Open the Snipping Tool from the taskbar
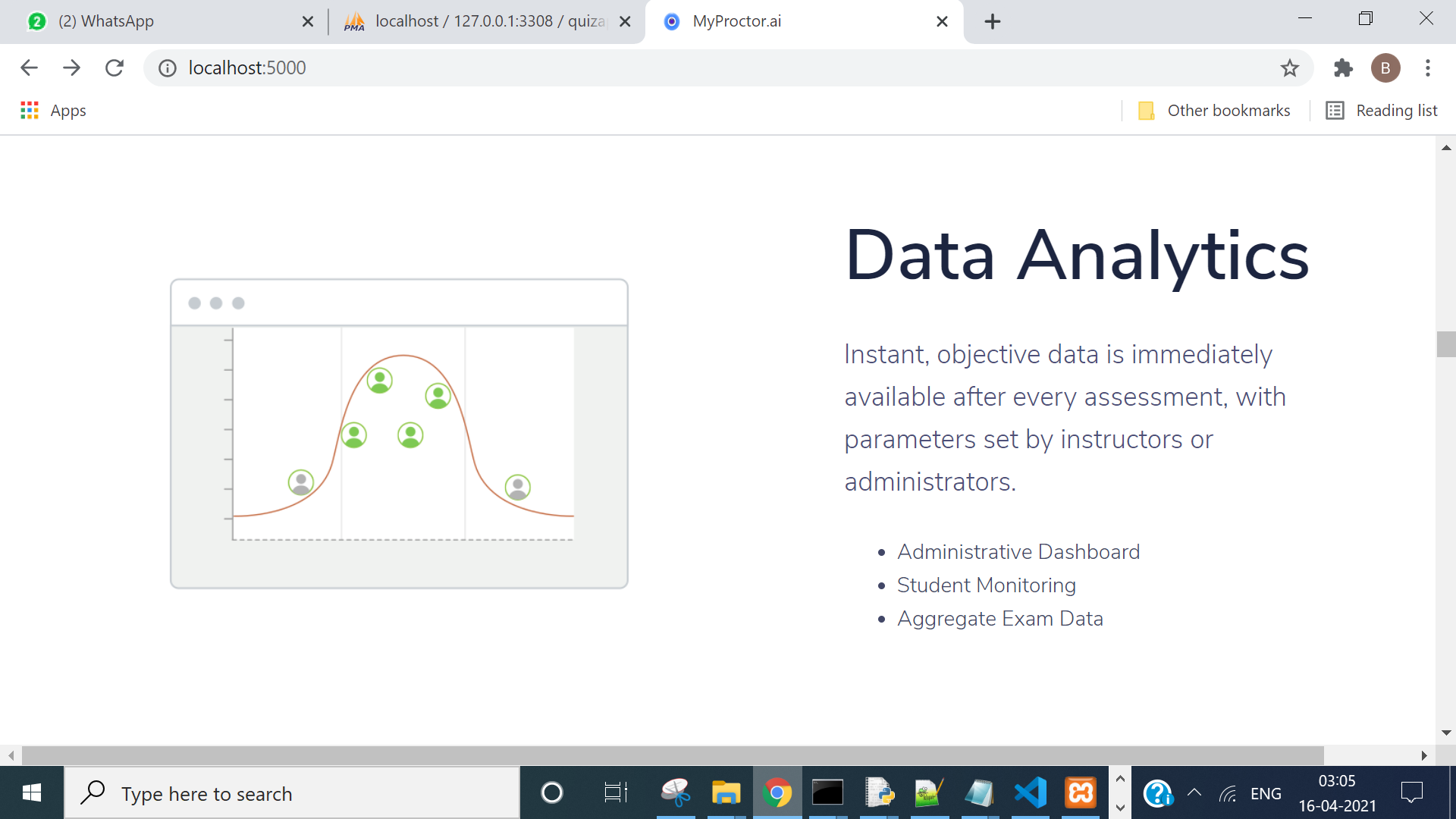This screenshot has width=1456, height=819. point(676,792)
